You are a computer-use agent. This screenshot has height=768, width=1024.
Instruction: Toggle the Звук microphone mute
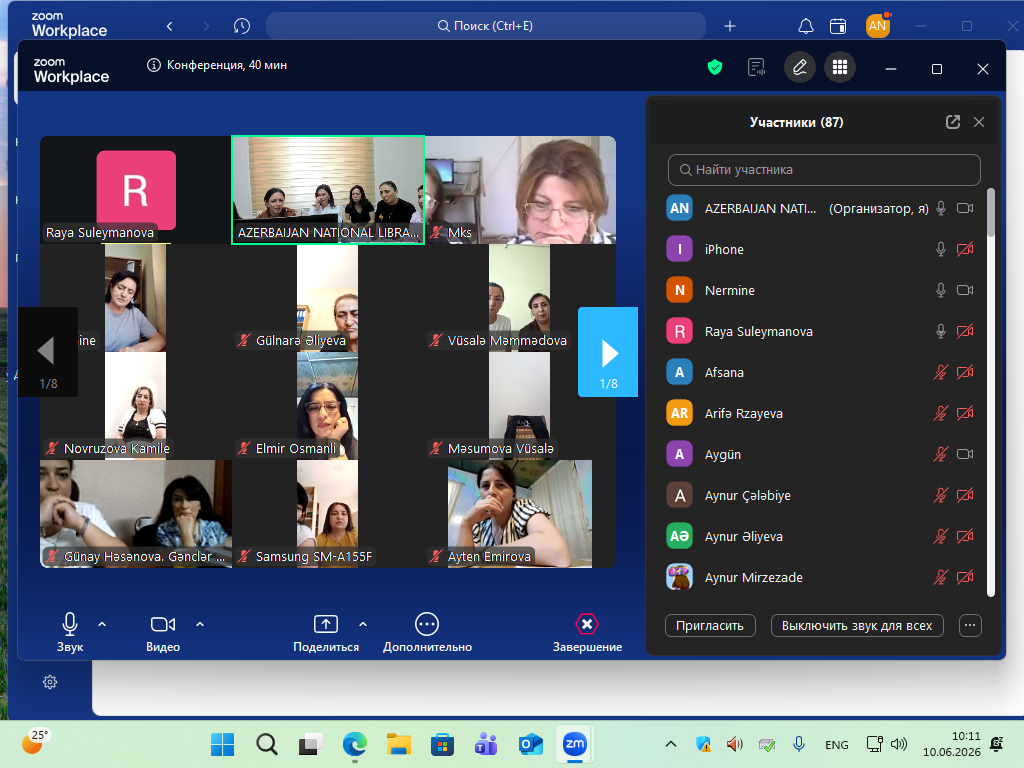click(x=70, y=624)
